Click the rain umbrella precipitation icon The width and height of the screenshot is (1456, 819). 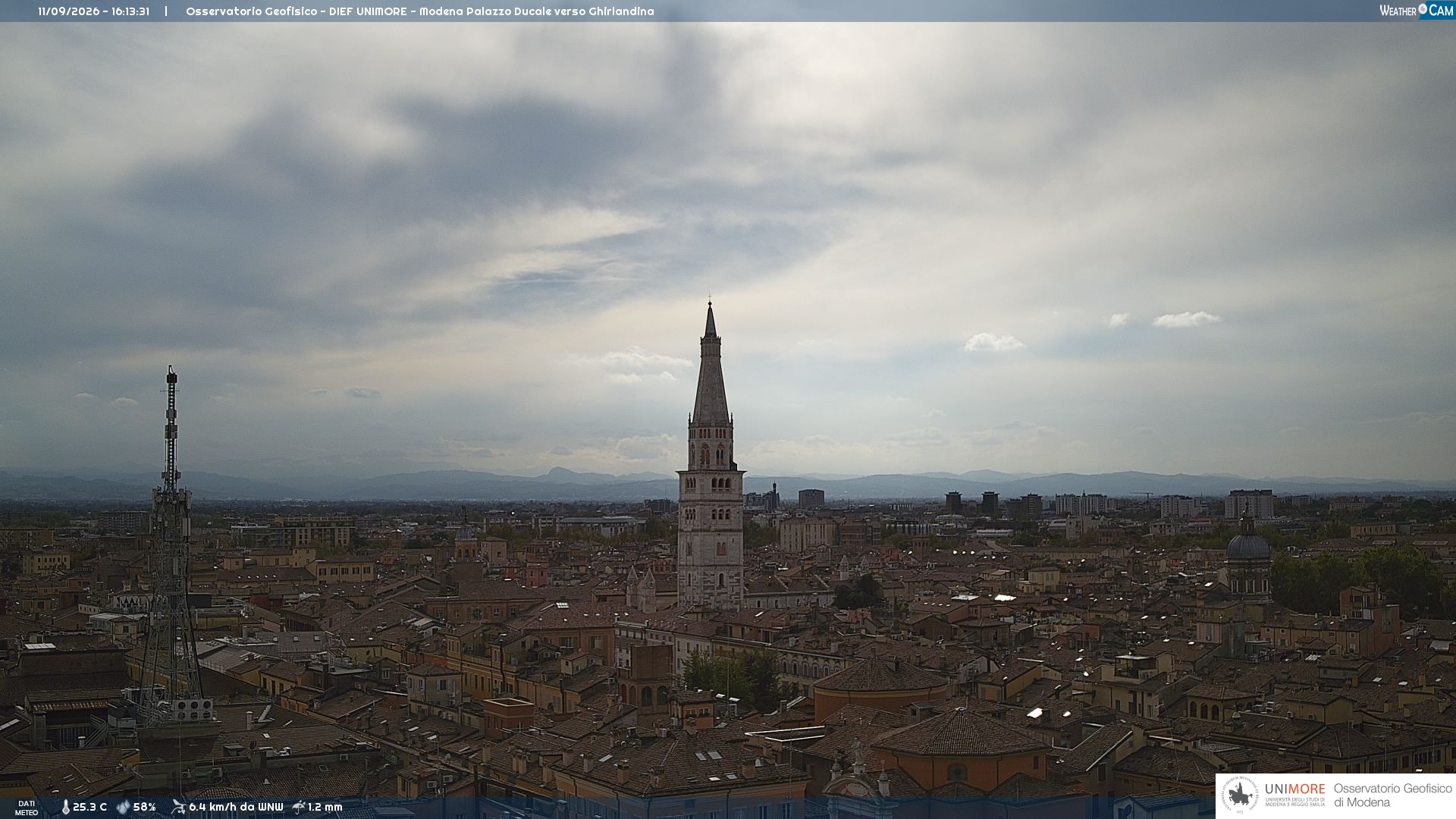299,807
